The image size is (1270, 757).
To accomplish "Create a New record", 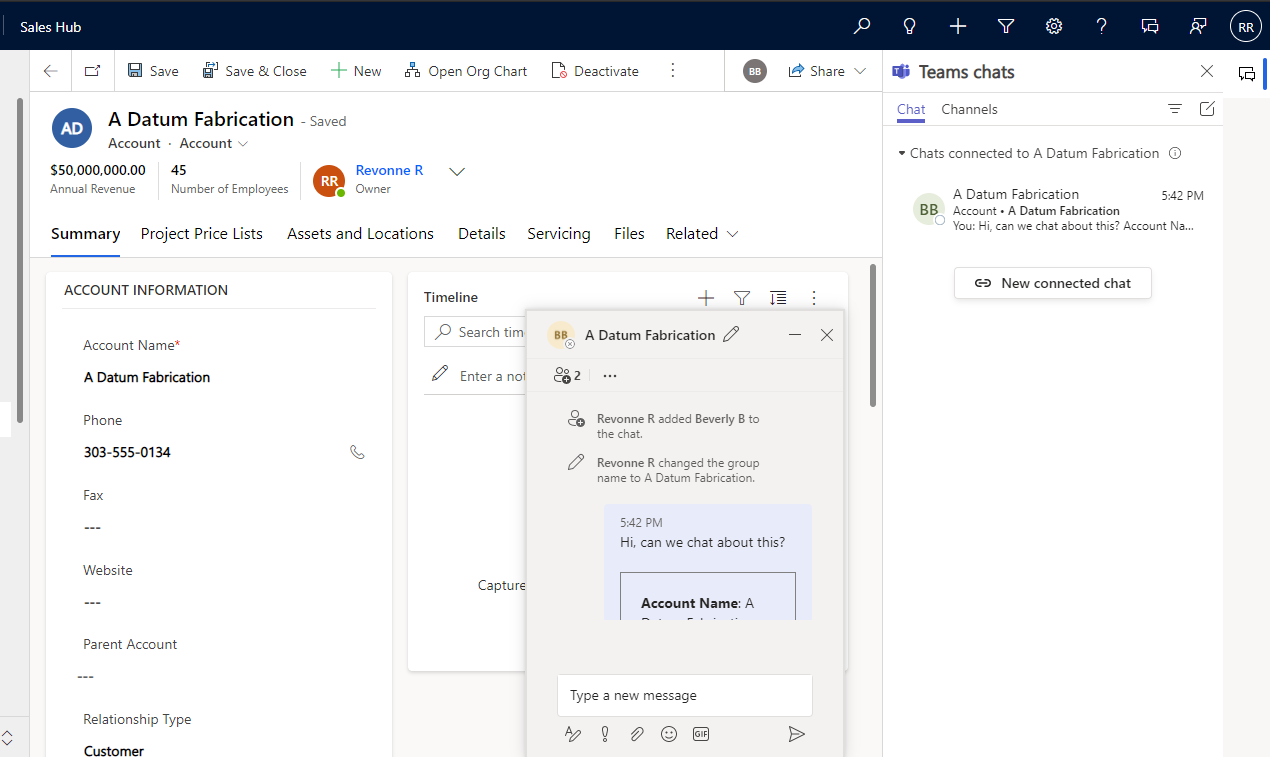I will click(356, 71).
